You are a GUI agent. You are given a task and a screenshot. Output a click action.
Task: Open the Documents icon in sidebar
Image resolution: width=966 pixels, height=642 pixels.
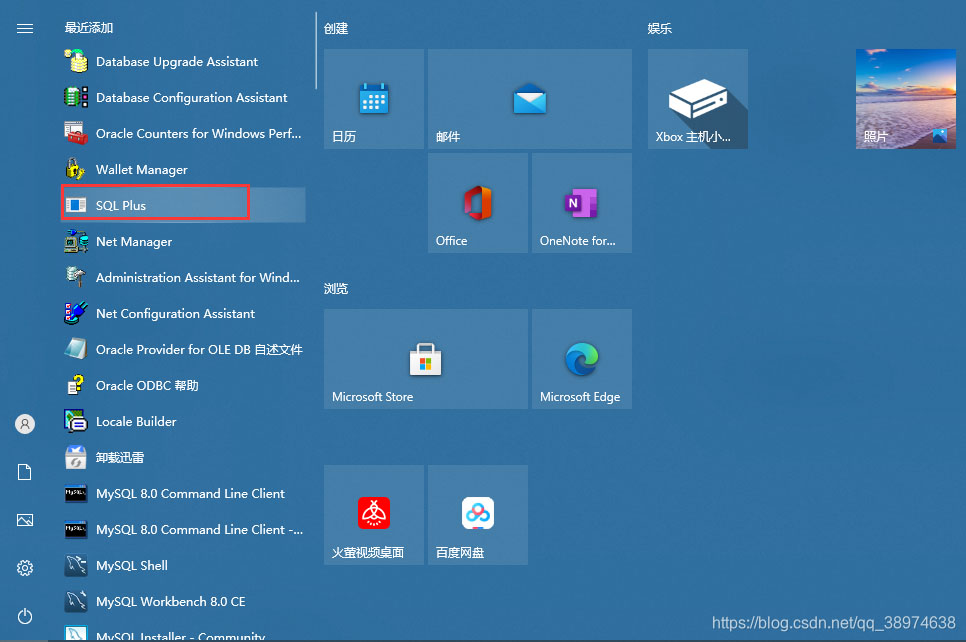click(25, 472)
